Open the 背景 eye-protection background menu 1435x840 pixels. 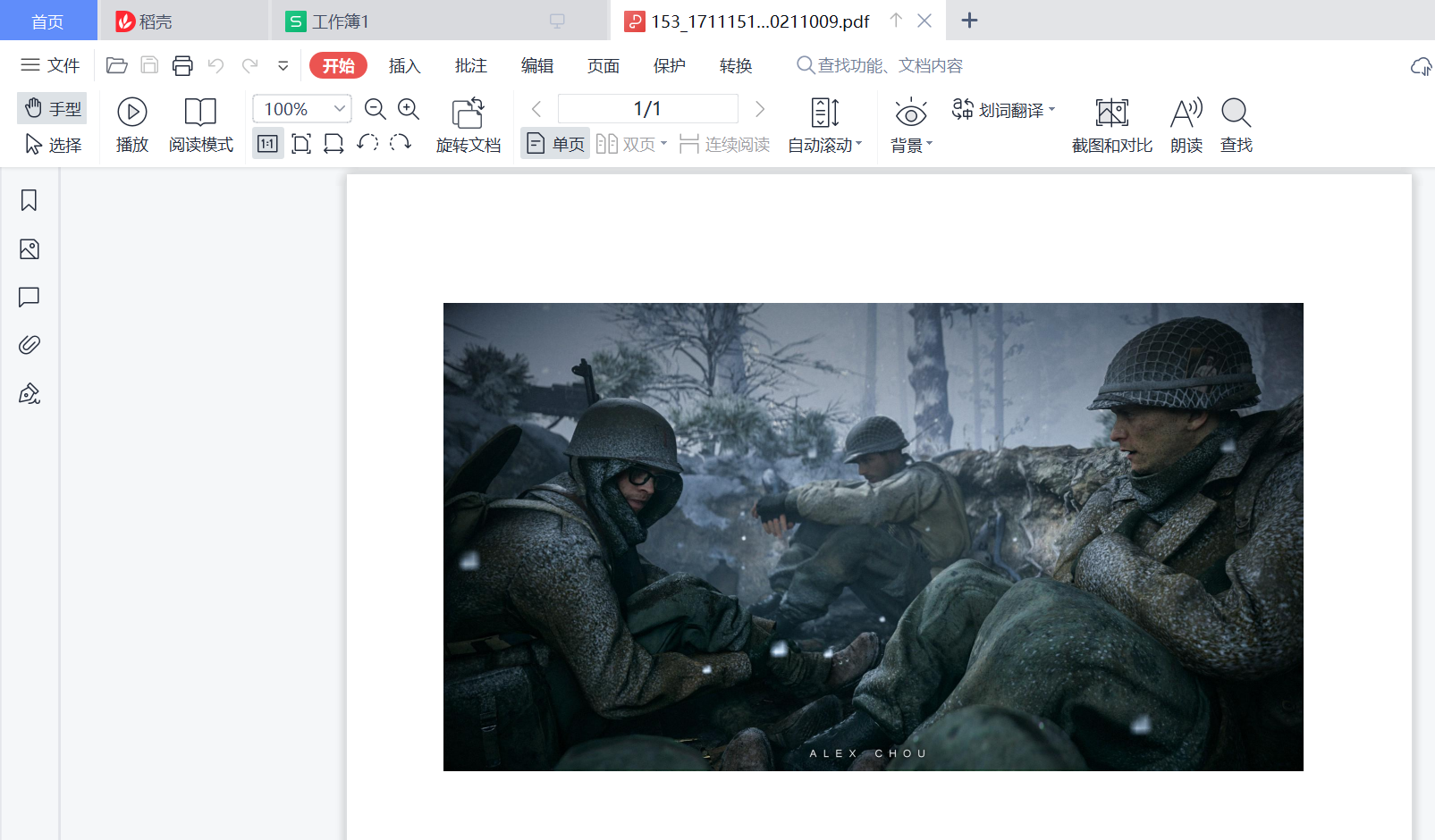click(911, 125)
